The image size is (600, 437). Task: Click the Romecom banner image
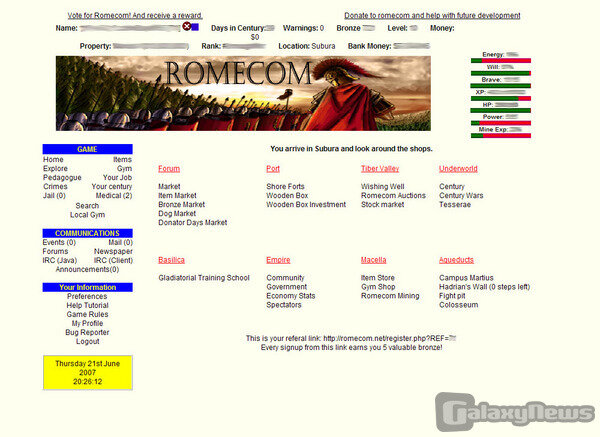click(x=243, y=93)
